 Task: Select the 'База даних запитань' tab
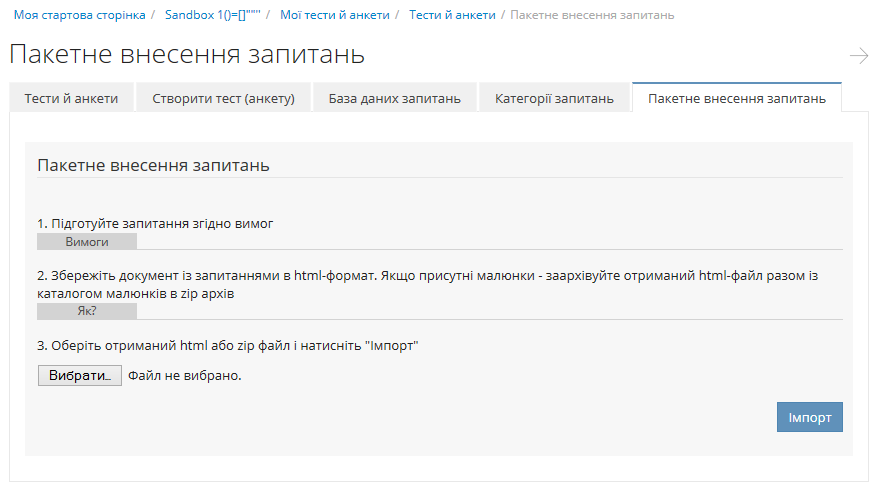[394, 98]
